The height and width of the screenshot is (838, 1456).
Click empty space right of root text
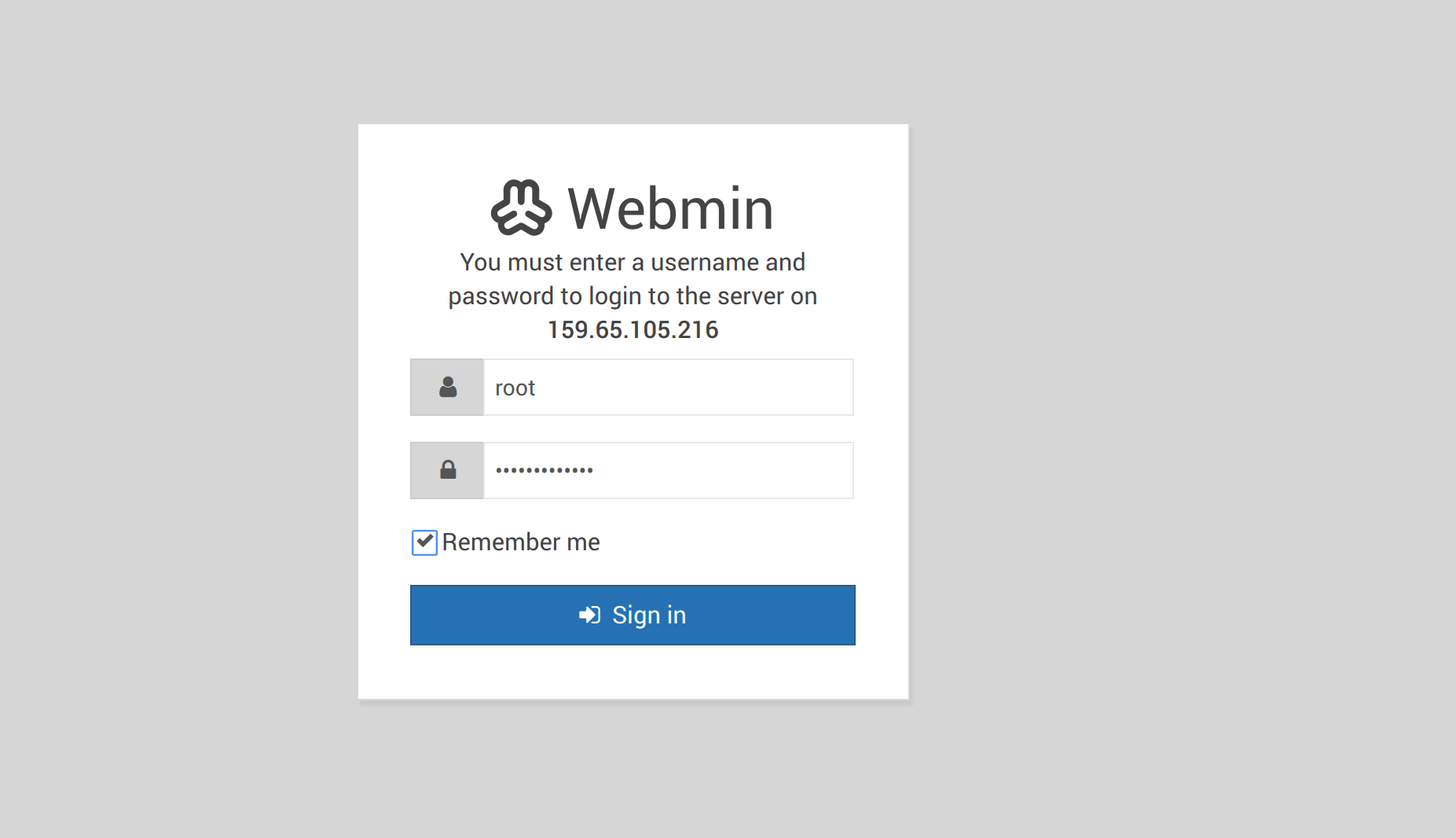pyautogui.click(x=691, y=388)
